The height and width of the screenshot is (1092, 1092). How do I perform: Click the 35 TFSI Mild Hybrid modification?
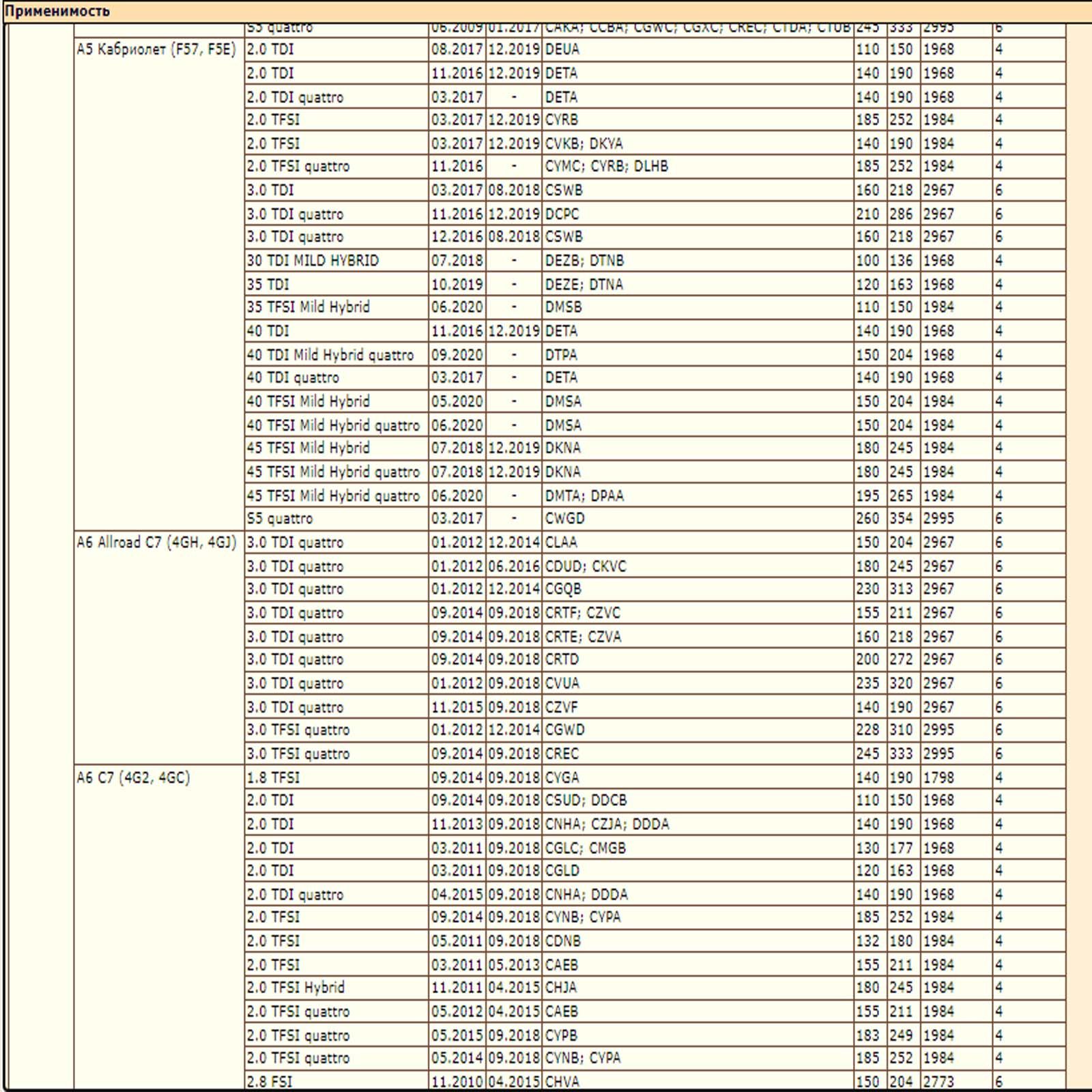click(x=308, y=307)
